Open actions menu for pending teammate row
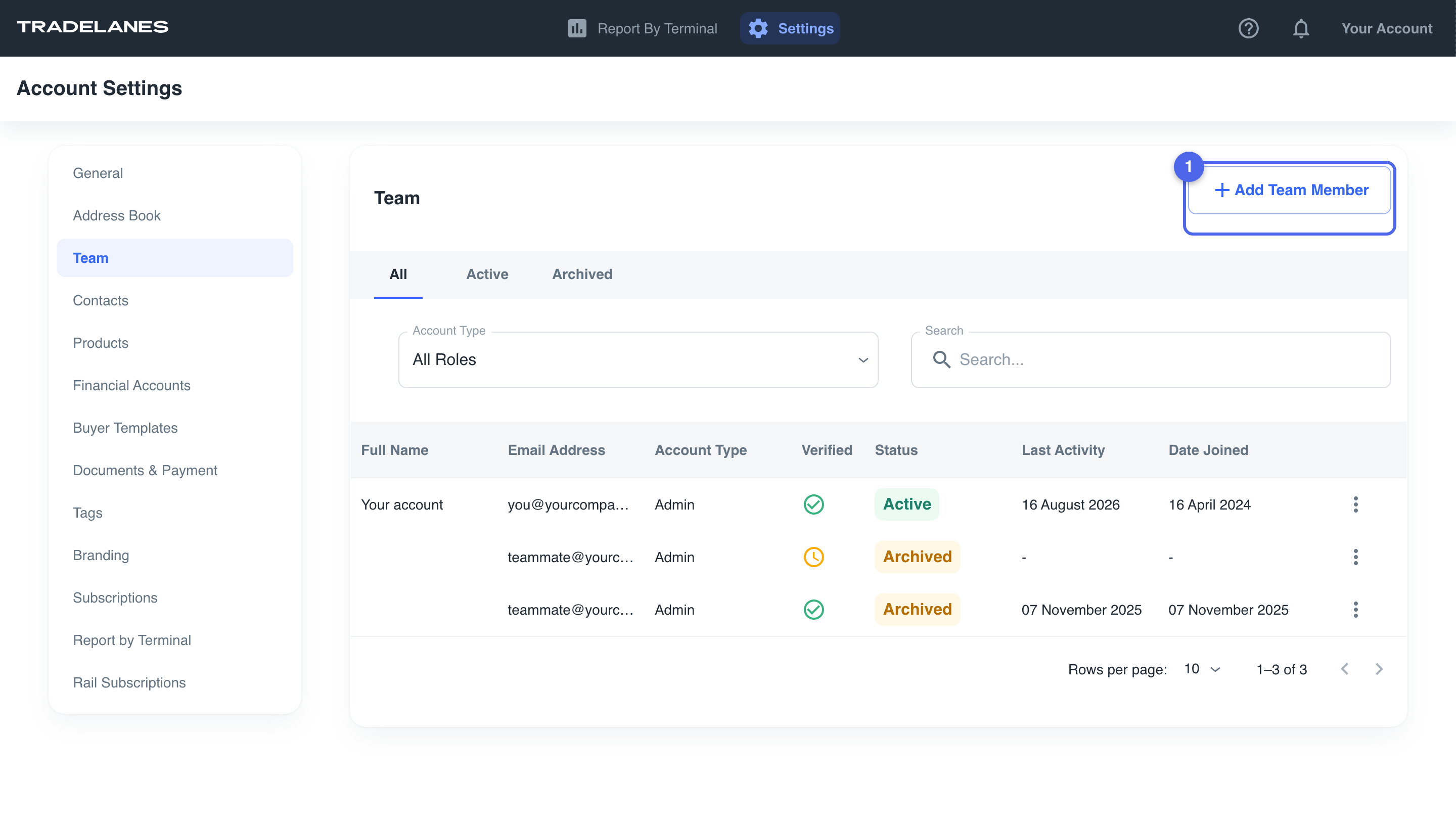1456x829 pixels. click(1355, 557)
